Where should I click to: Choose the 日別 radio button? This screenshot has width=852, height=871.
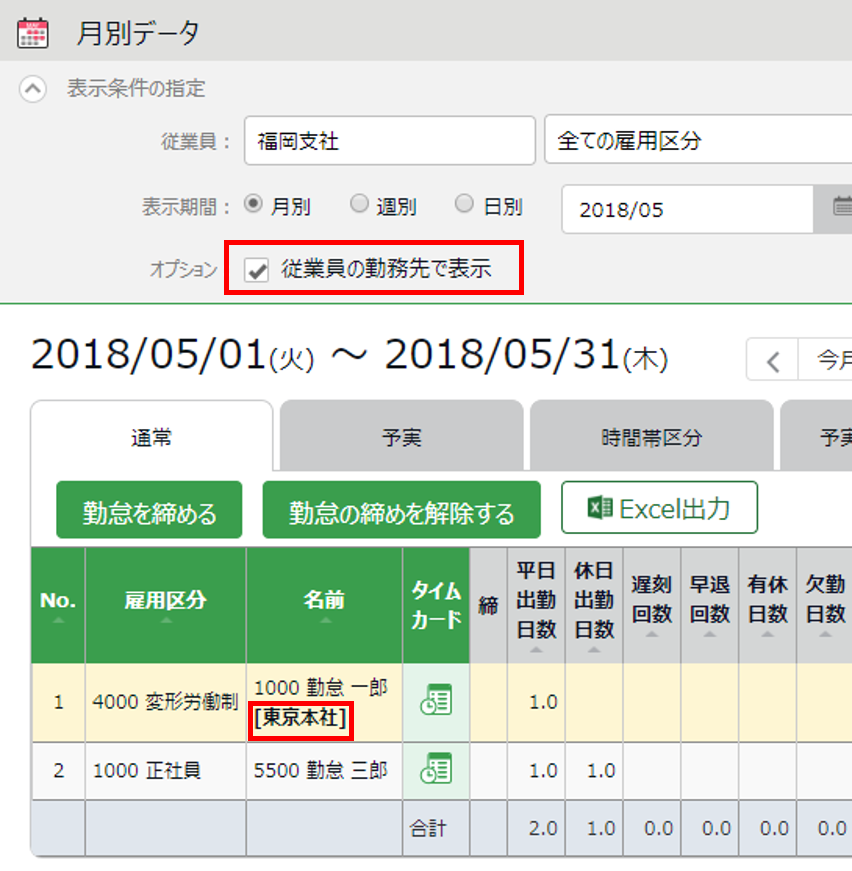464,205
